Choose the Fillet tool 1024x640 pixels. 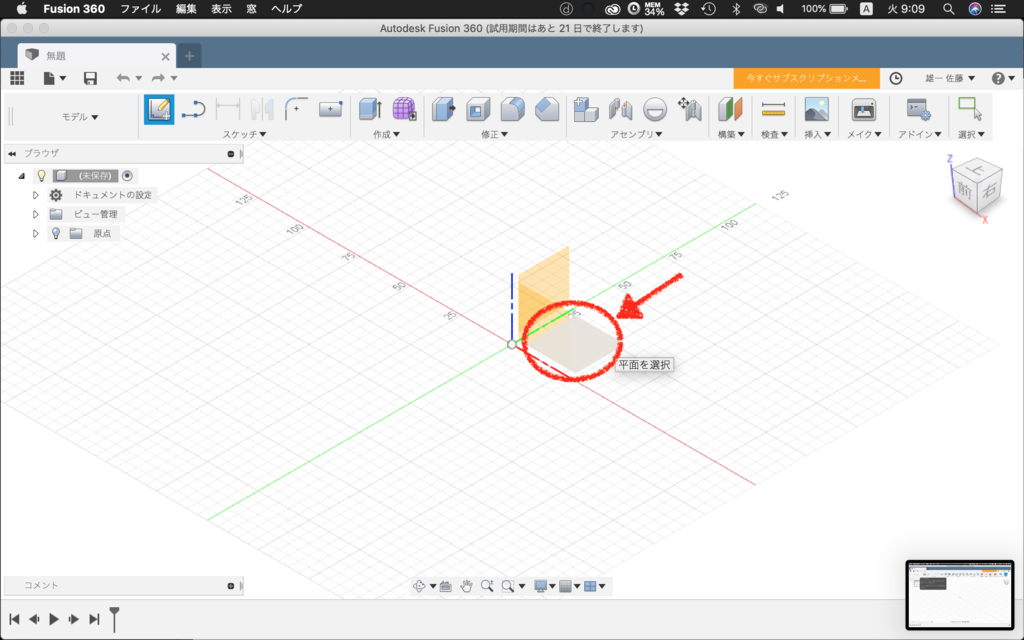point(513,109)
